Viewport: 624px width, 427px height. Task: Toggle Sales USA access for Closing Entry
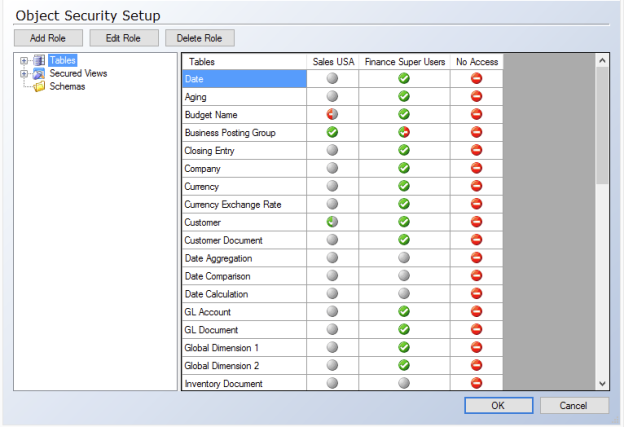point(332,150)
